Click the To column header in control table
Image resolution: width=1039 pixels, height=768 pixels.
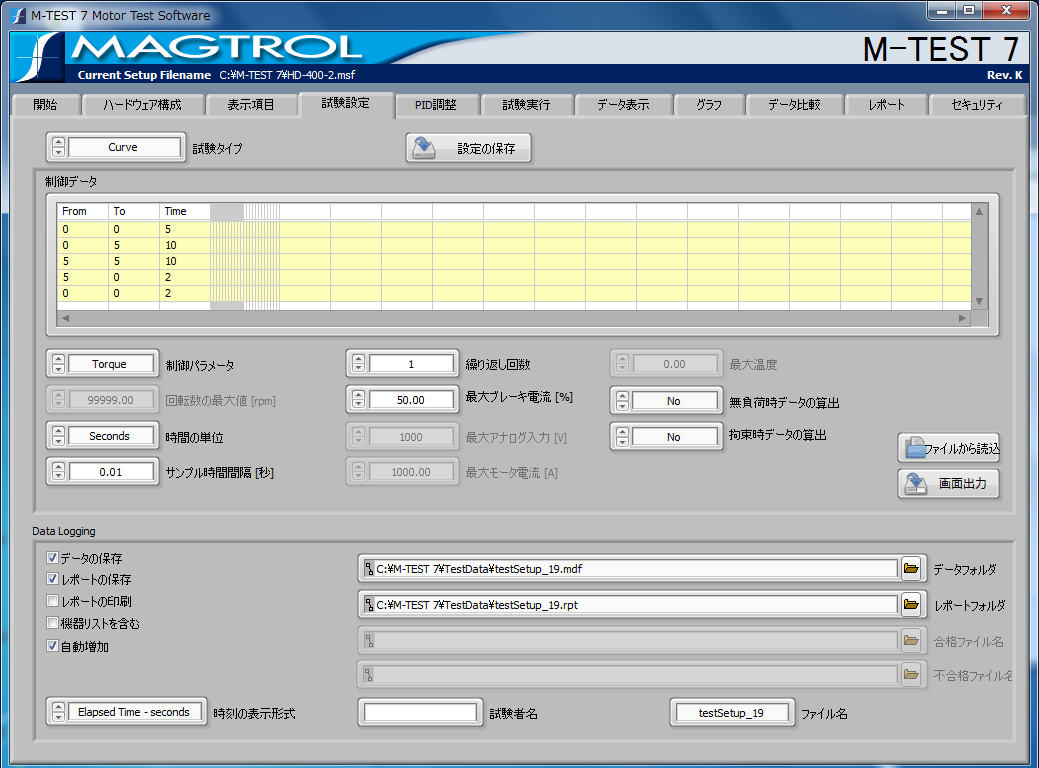(134, 211)
